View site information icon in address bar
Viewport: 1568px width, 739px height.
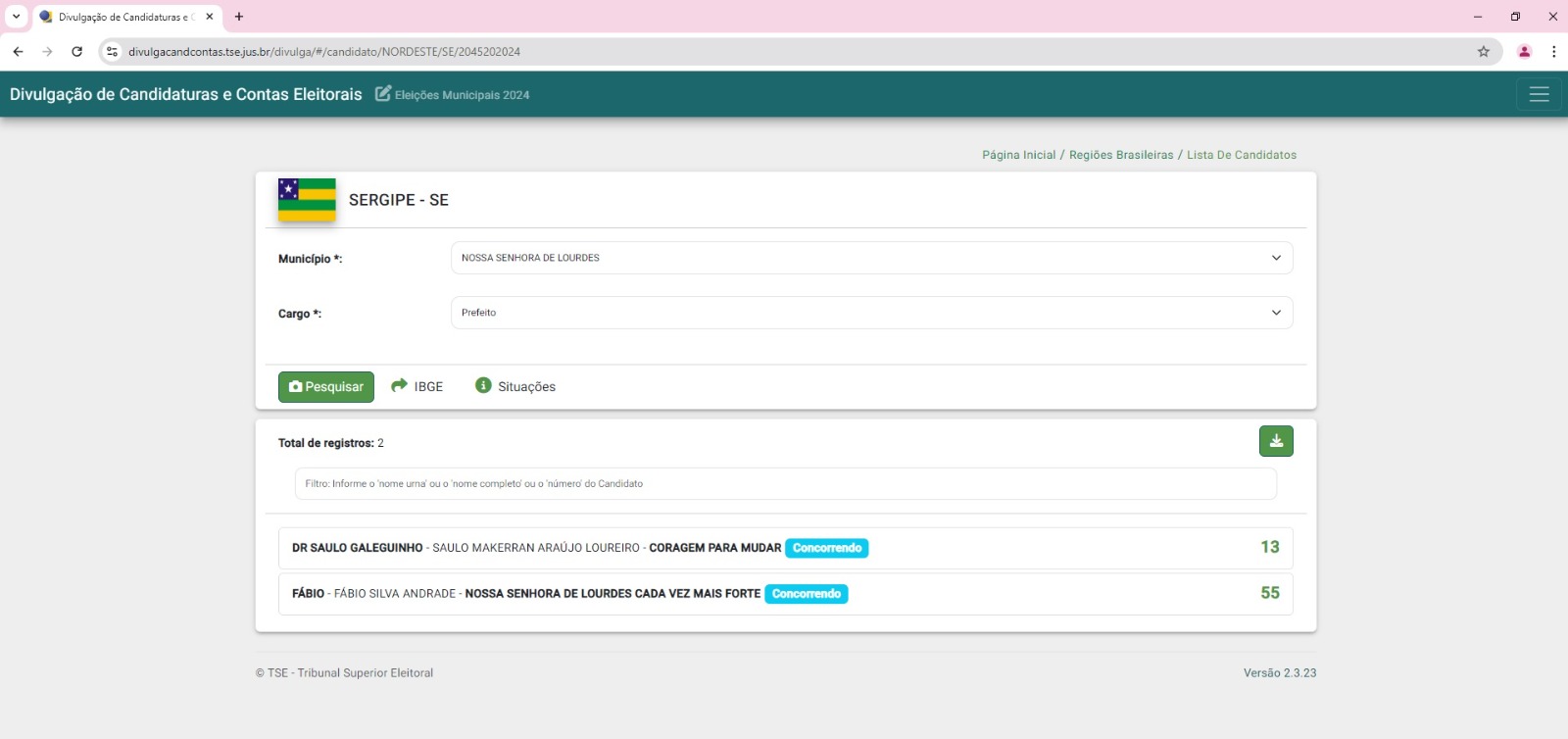pos(112,52)
